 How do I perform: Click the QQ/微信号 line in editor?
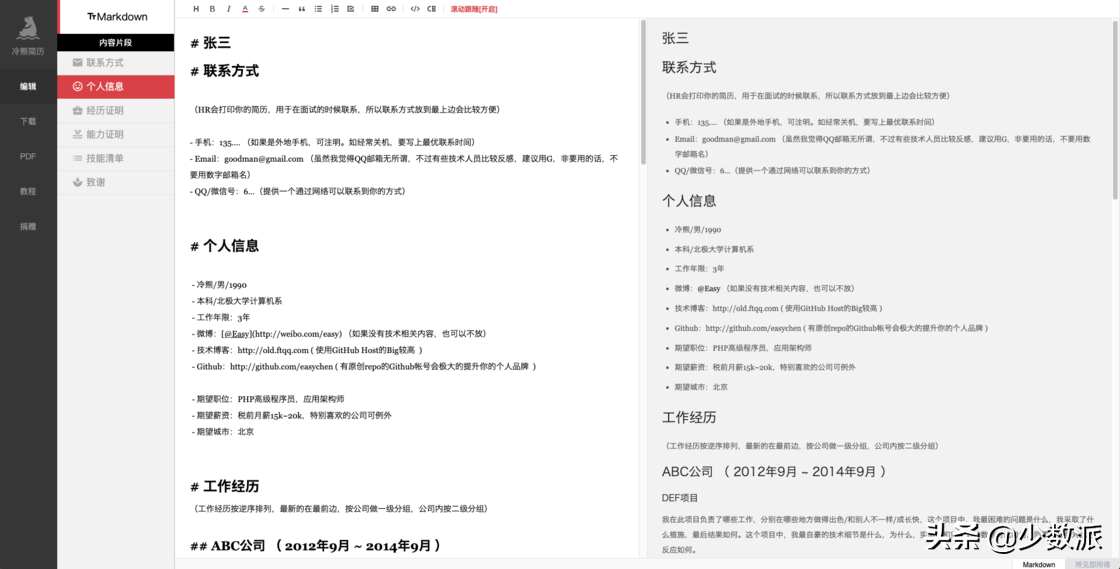click(298, 191)
